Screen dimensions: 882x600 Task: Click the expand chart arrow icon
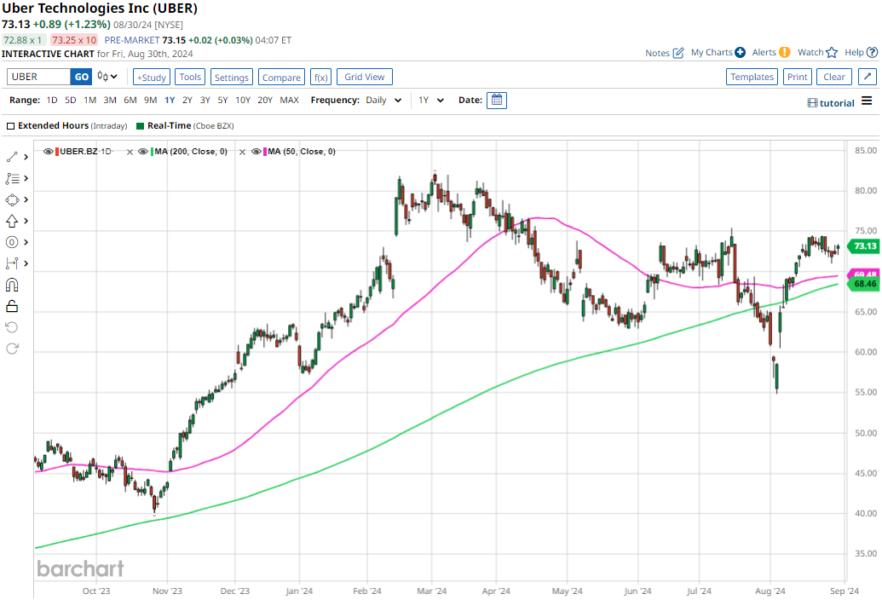tap(867, 76)
